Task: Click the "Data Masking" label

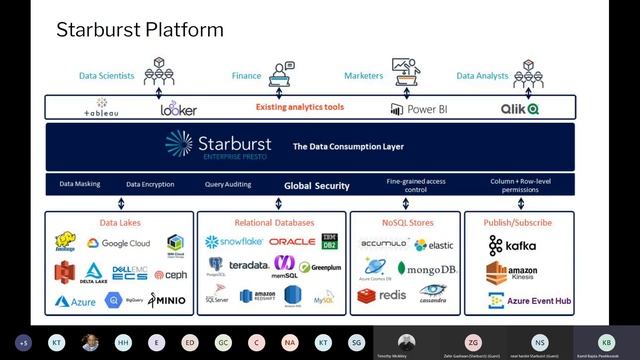Action: [80, 184]
